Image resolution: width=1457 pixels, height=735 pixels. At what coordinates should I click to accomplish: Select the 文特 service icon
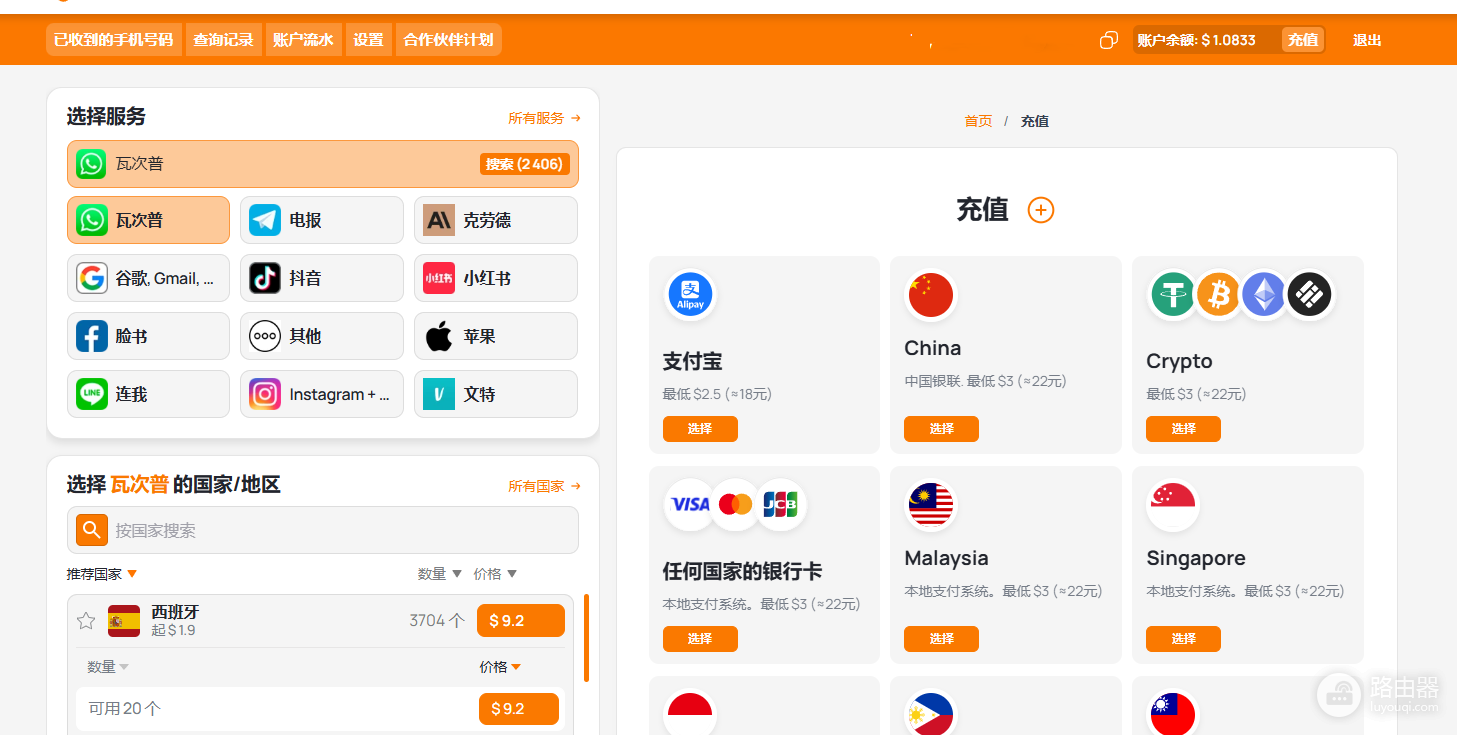[x=439, y=394]
